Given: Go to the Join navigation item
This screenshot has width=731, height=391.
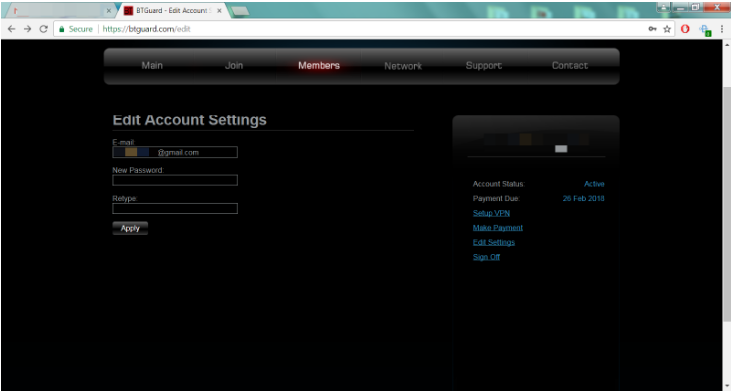Looking at the screenshot, I should point(234,66).
